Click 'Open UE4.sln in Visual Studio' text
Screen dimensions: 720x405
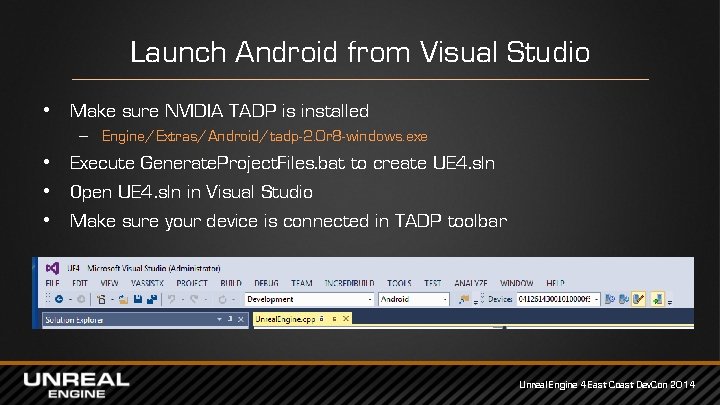click(191, 192)
